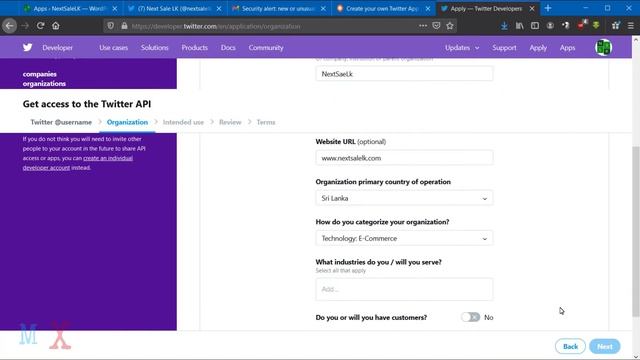Screen dimensions: 640x360
Task: Open the Firefox home page icon
Action: point(56,26)
